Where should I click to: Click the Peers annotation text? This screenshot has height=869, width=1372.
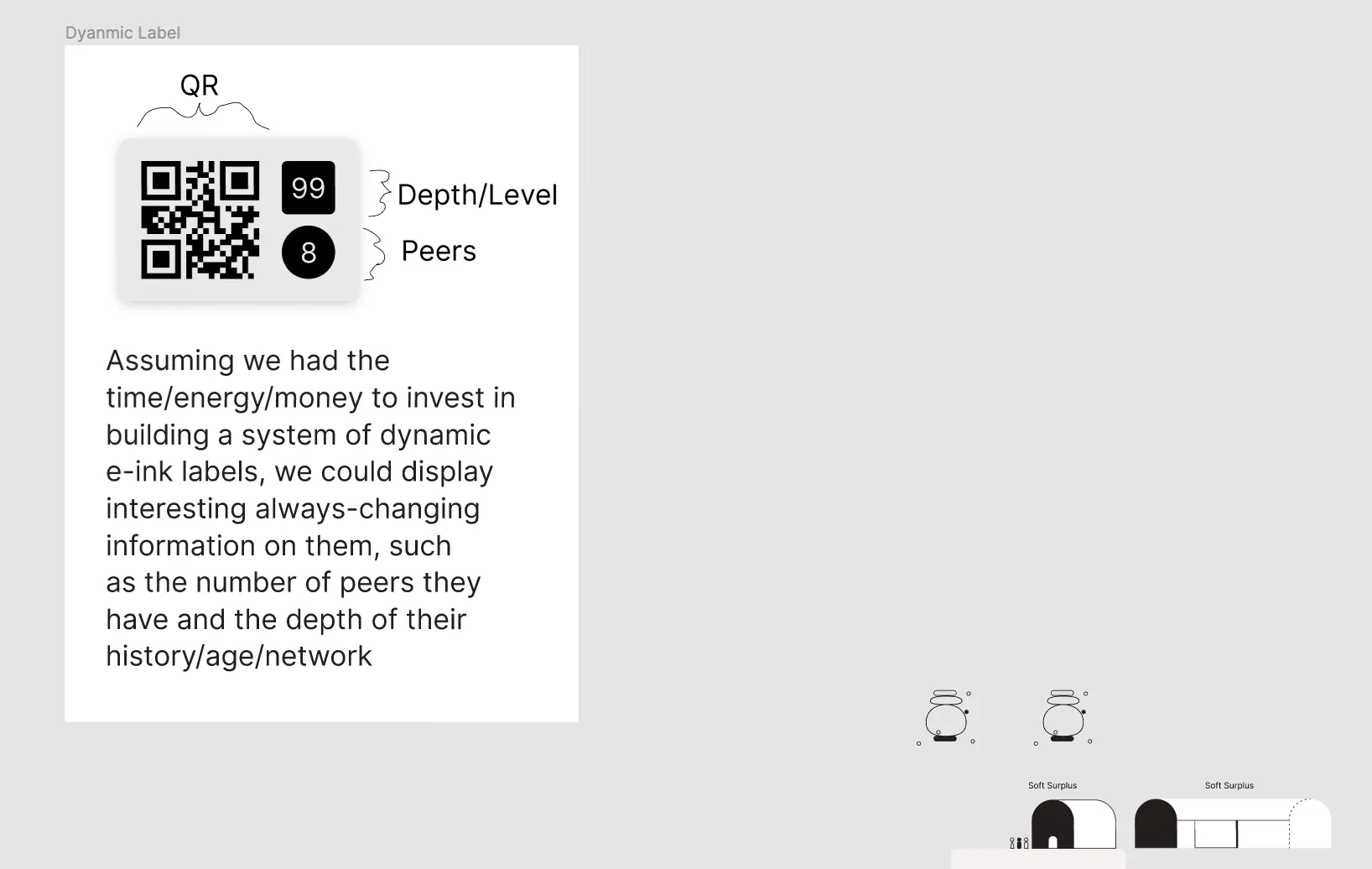439,251
